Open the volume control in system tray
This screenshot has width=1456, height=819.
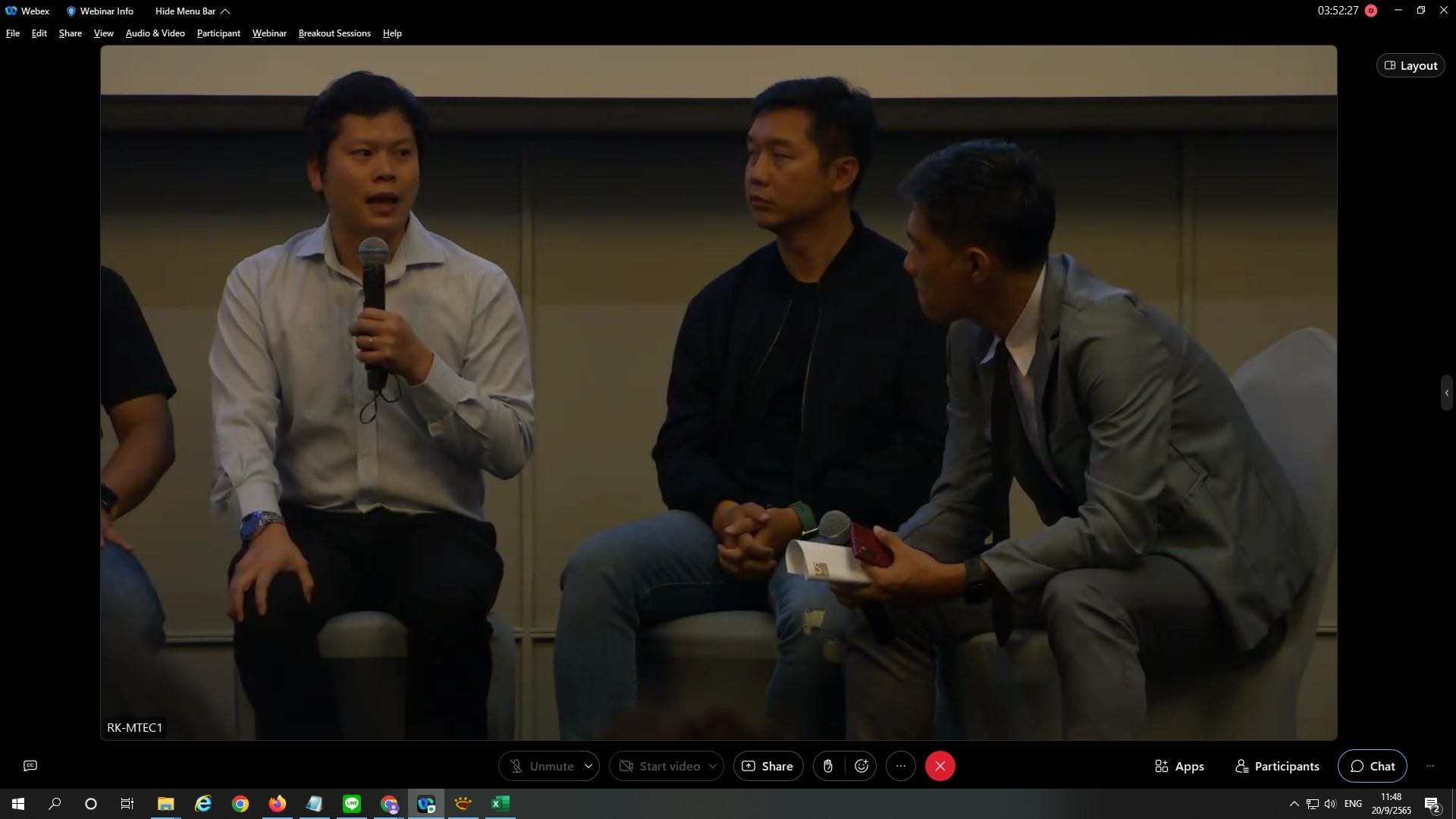click(x=1330, y=804)
